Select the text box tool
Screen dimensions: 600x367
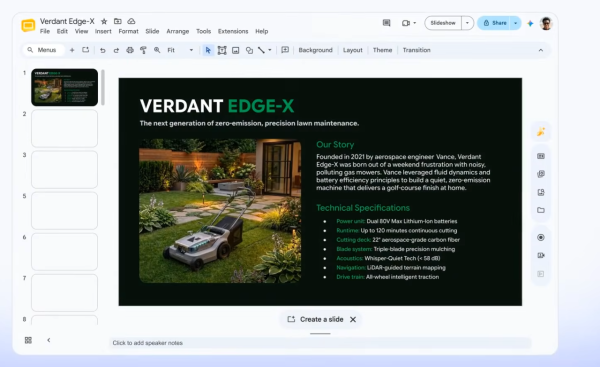(222, 50)
